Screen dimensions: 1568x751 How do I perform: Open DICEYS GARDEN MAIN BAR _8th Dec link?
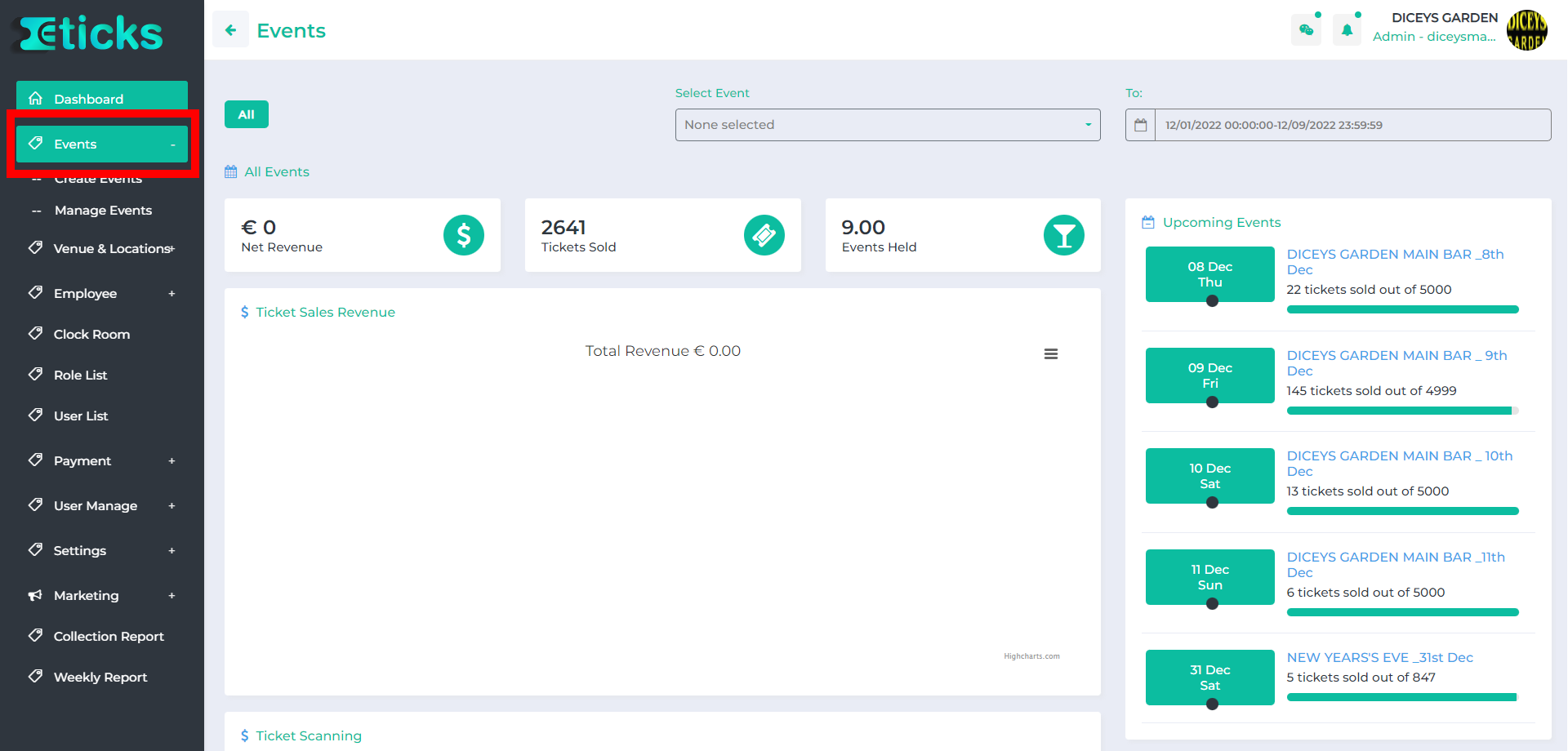click(x=1395, y=262)
